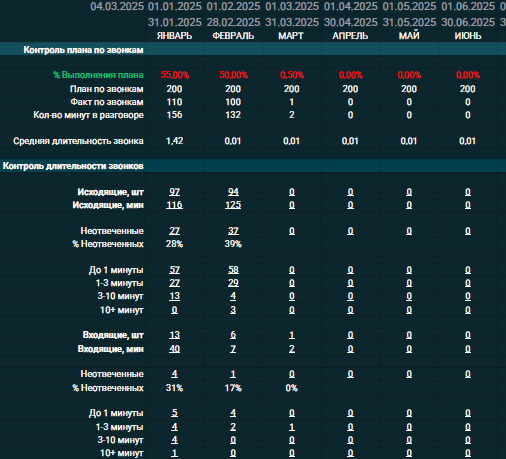This screenshot has width=506, height=459.
Task: Select the ЯНВАРЬ month column header
Action: [174, 36]
